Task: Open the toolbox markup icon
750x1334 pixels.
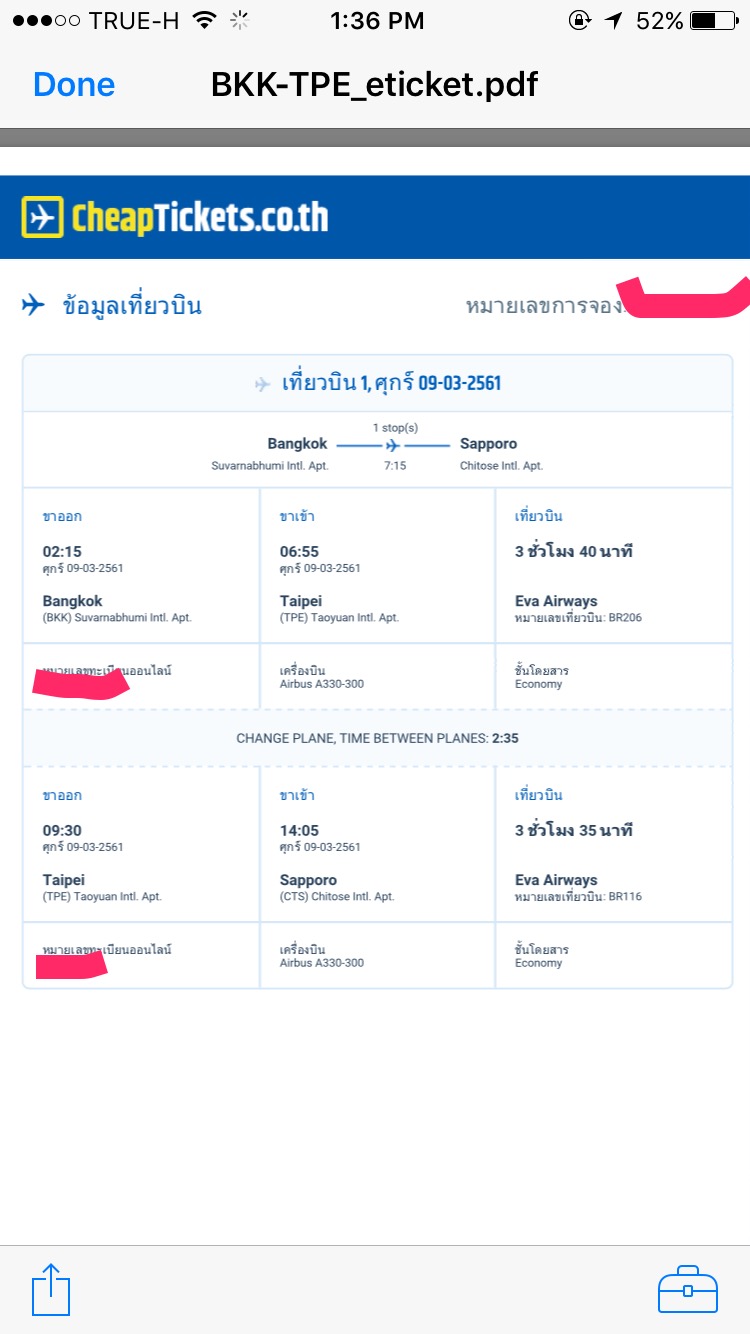Action: click(687, 1289)
